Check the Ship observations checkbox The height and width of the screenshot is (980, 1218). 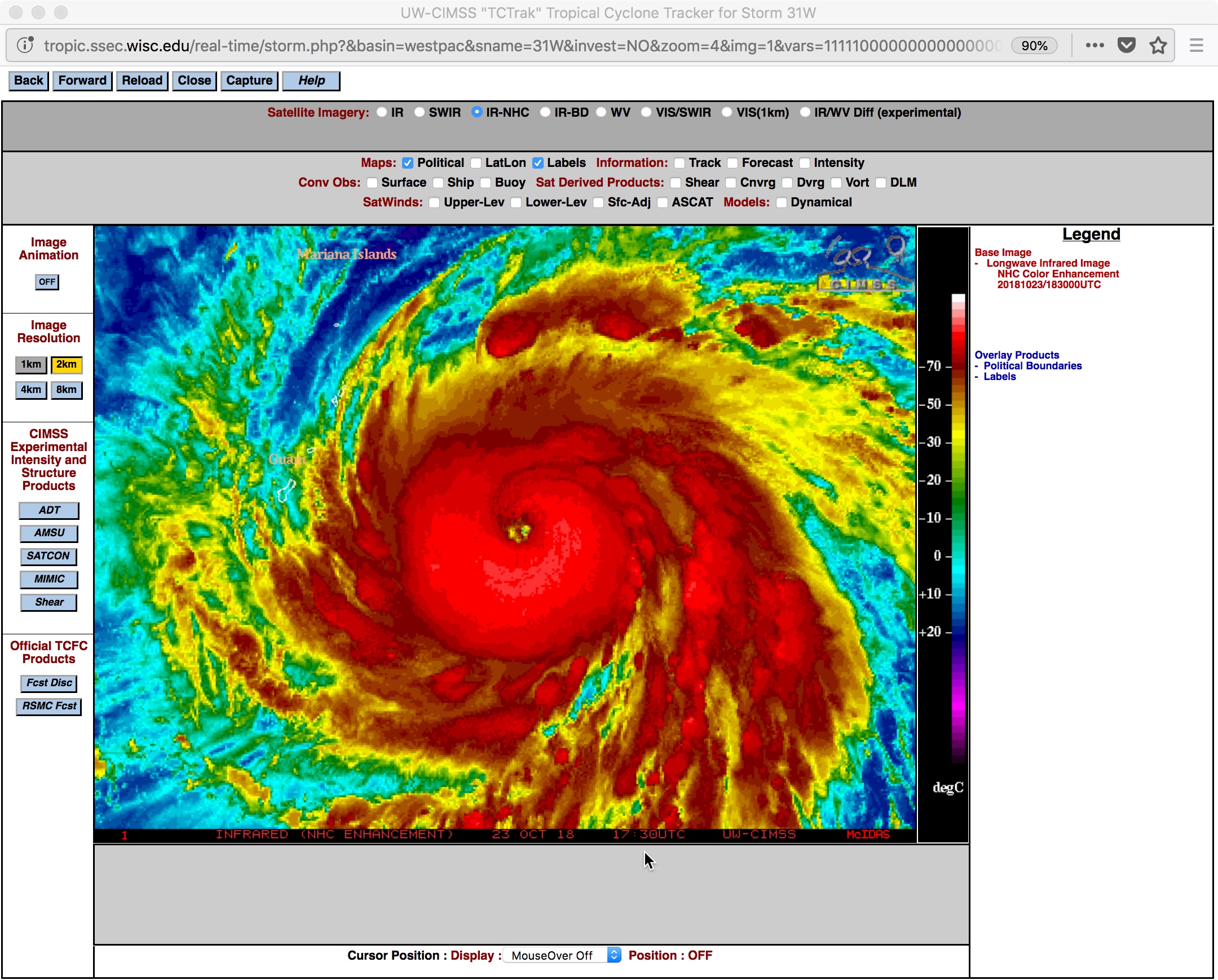438,183
